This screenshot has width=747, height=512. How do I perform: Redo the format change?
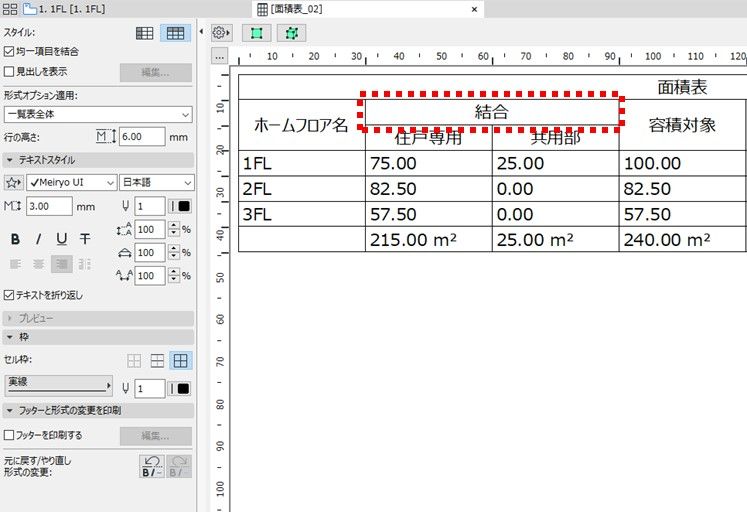point(179,466)
